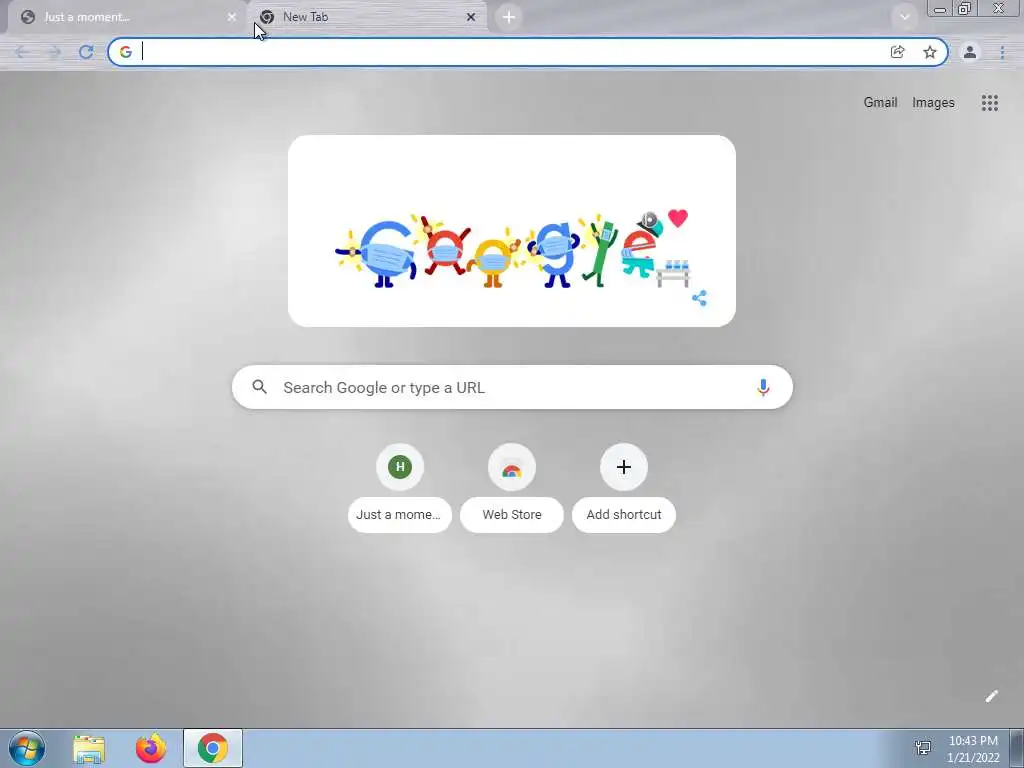Open the tab search dropdown arrow

click(904, 17)
